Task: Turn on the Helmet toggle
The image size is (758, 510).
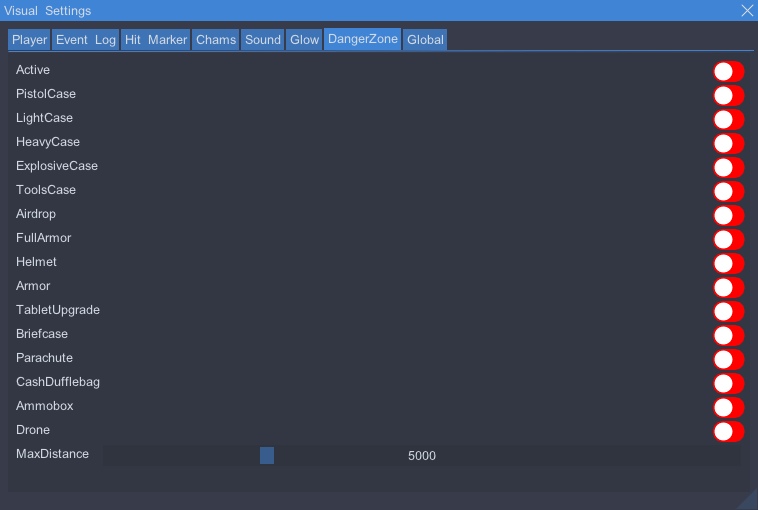Action: point(729,263)
